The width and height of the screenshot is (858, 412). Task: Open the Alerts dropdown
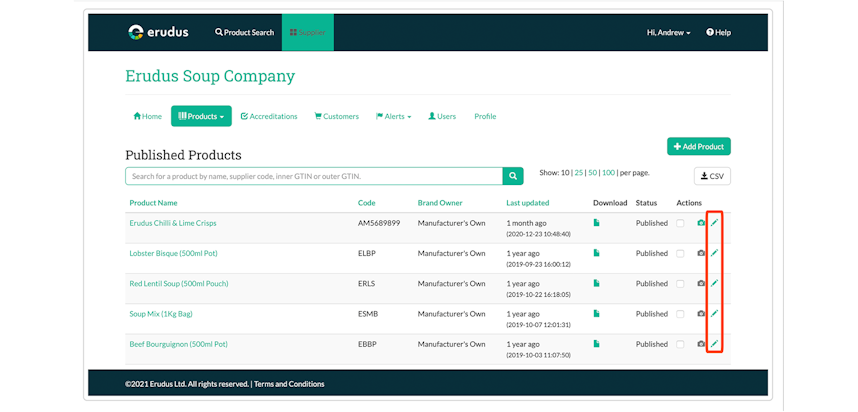tap(393, 117)
